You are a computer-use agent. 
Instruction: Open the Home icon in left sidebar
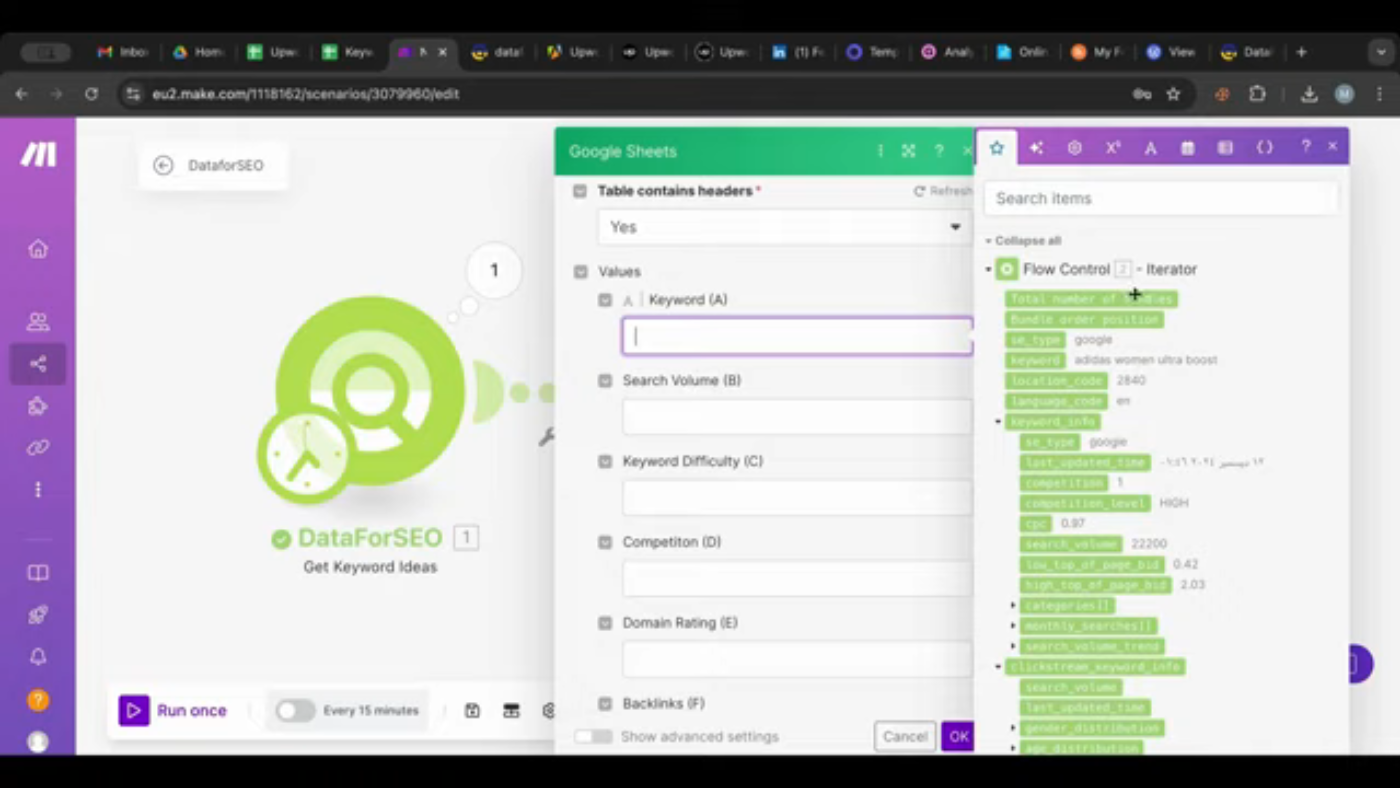pos(38,248)
